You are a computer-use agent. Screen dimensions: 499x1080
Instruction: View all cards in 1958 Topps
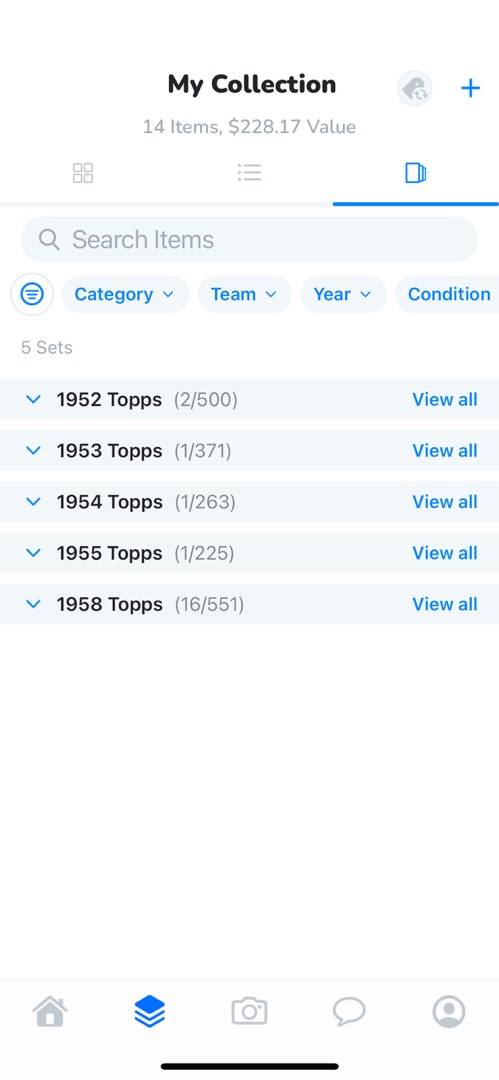click(x=445, y=605)
